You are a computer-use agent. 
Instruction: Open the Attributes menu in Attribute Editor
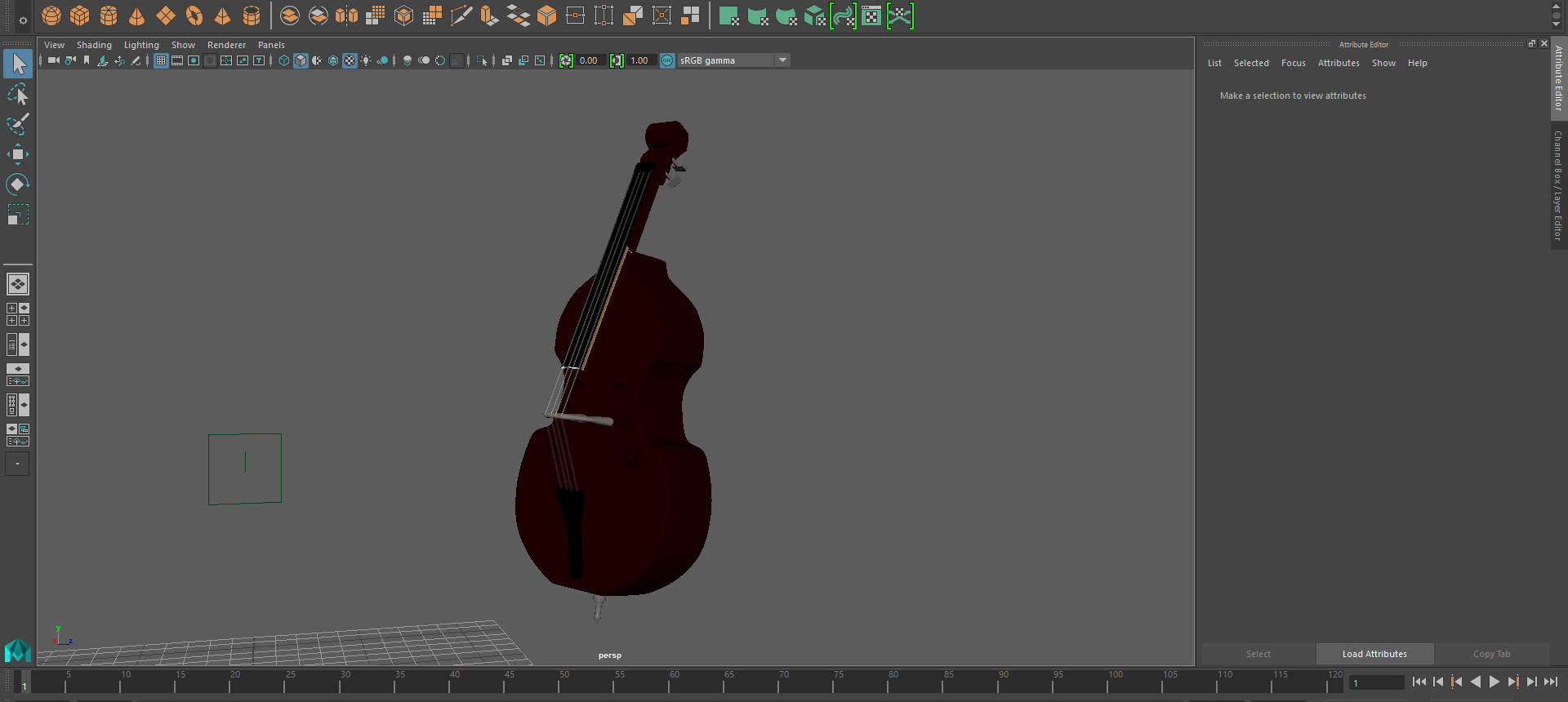point(1339,63)
